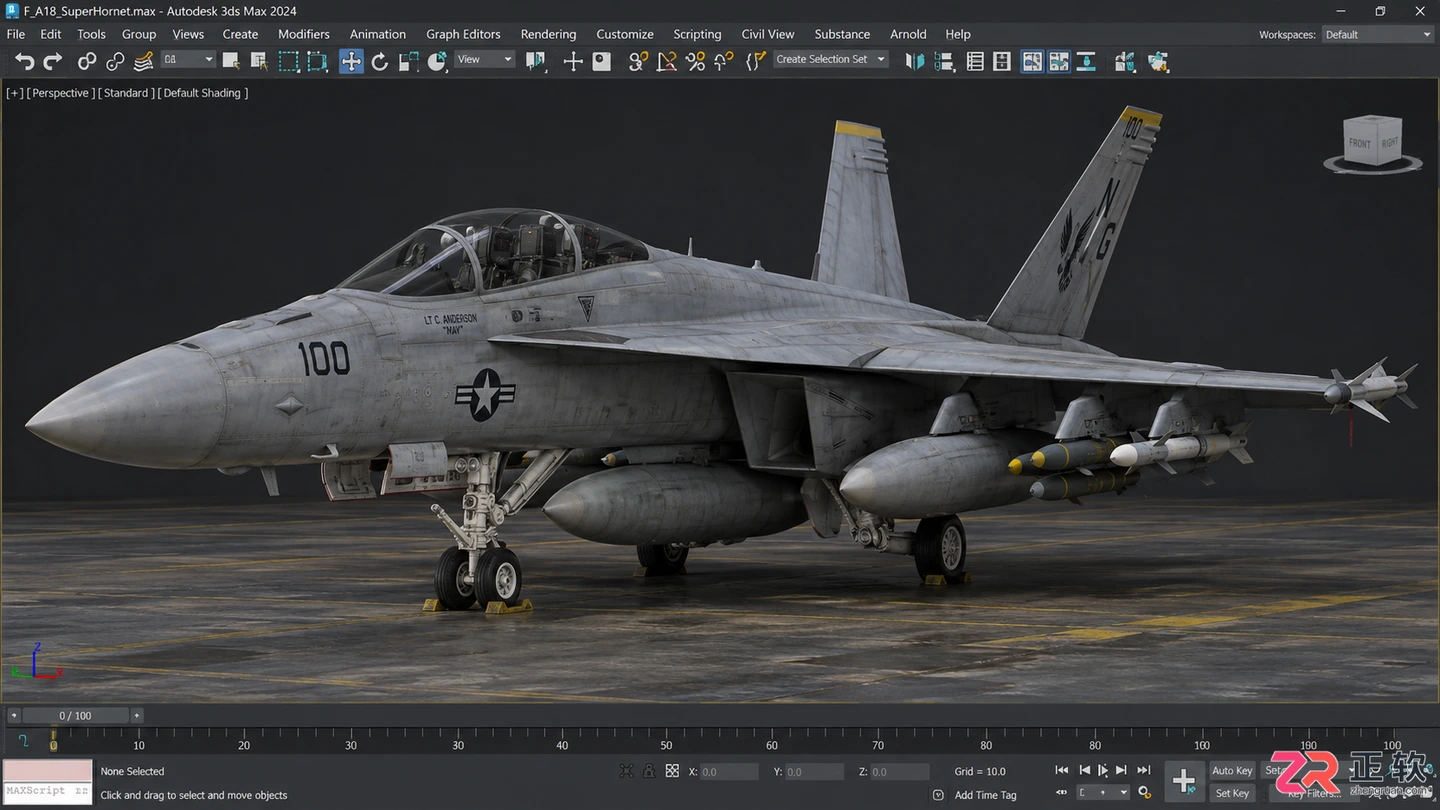The width and height of the screenshot is (1440, 810).
Task: Open the selection filter dropdown
Action: pos(188,60)
